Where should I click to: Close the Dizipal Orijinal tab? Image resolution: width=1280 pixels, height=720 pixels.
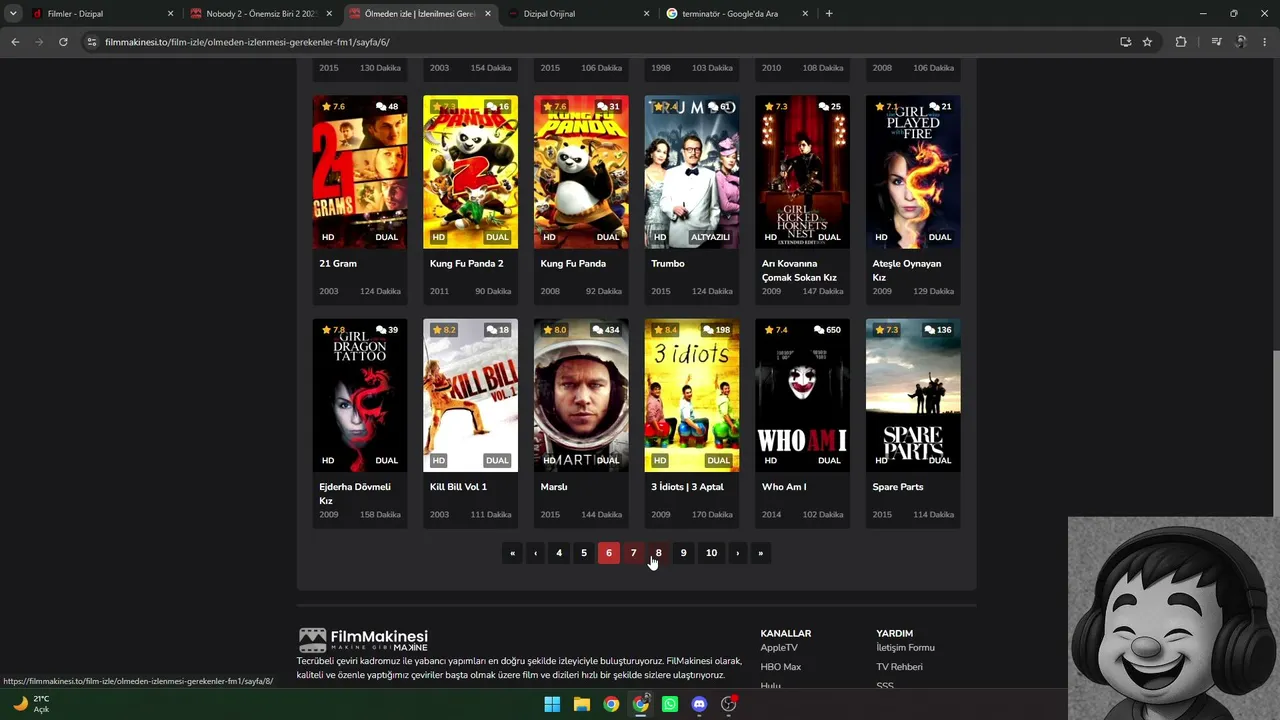646,14
